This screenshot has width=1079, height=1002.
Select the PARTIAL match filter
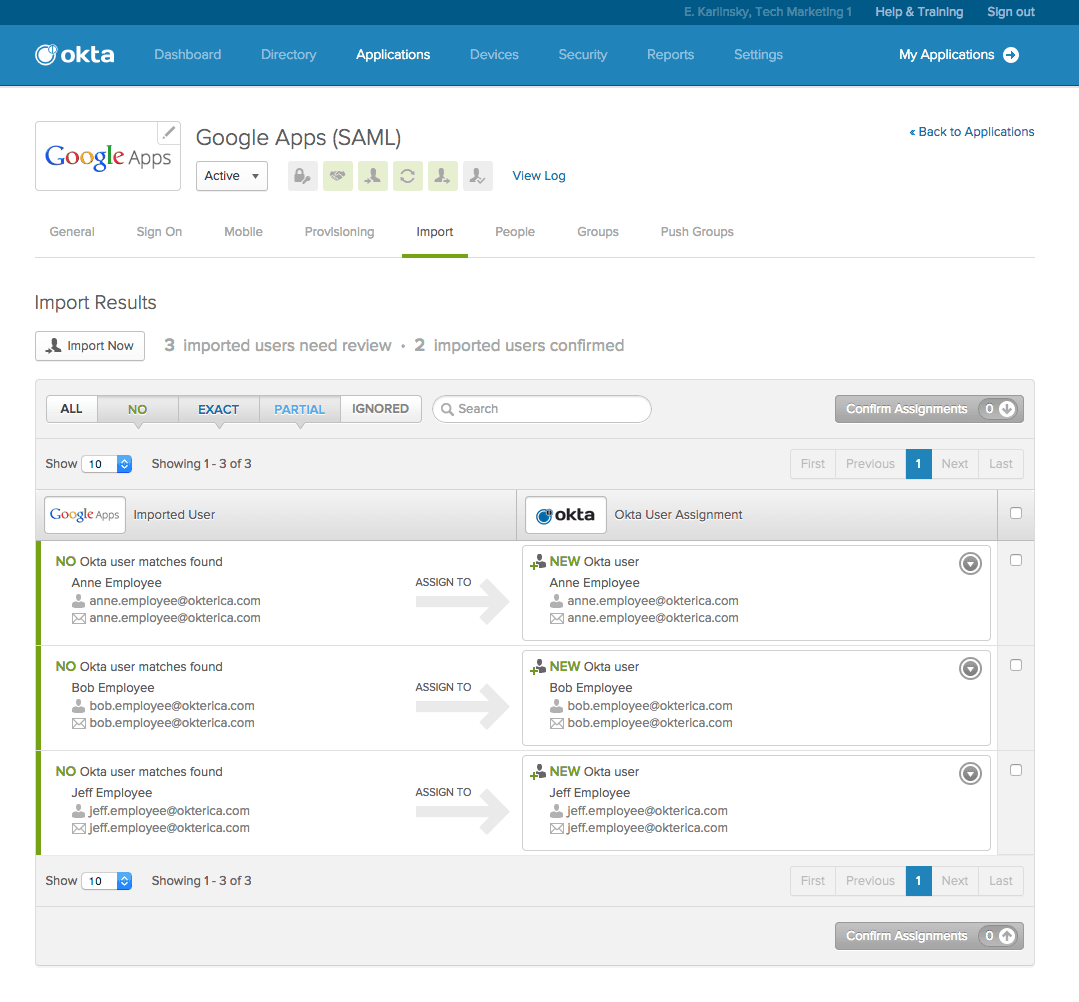pyautogui.click(x=299, y=409)
